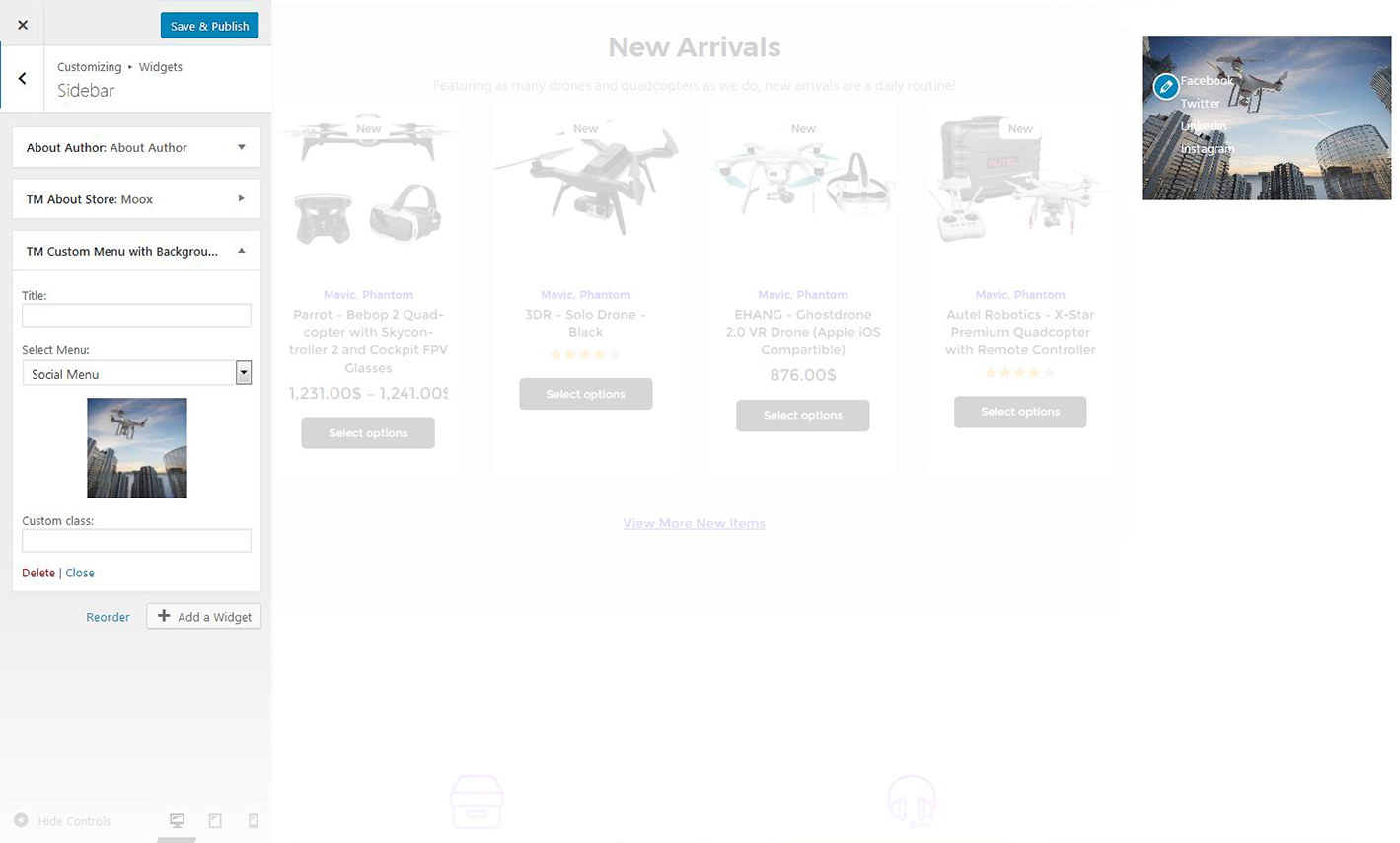1400x843 pixels.
Task: Close the Customizer with the X icon
Action: (23, 25)
